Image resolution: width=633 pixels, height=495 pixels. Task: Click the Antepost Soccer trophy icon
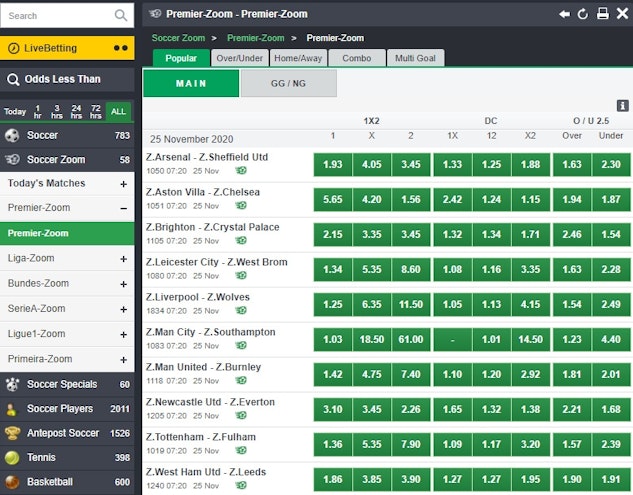(x=12, y=433)
